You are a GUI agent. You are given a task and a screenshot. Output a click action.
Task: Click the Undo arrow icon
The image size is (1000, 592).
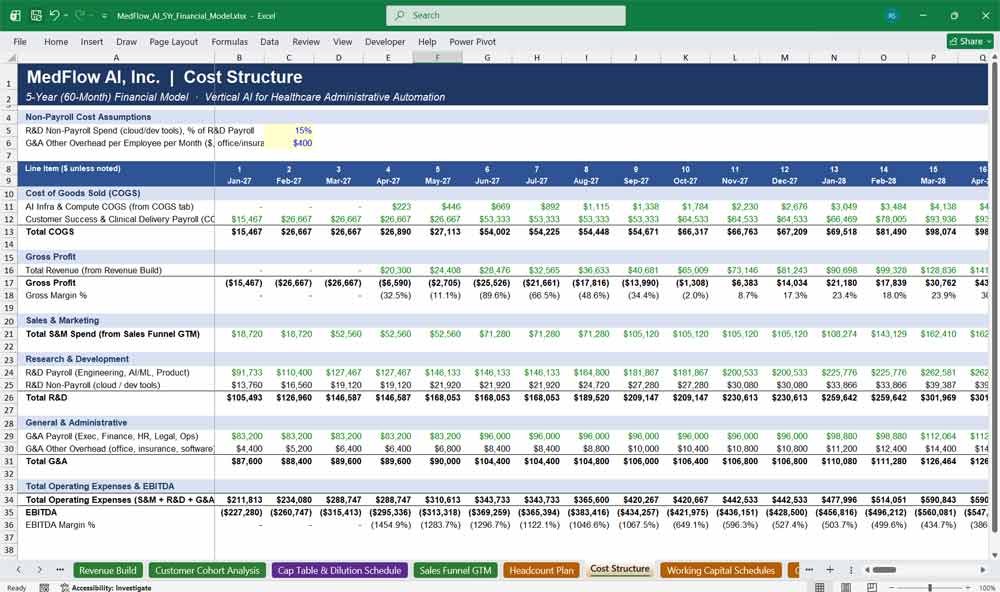point(54,15)
